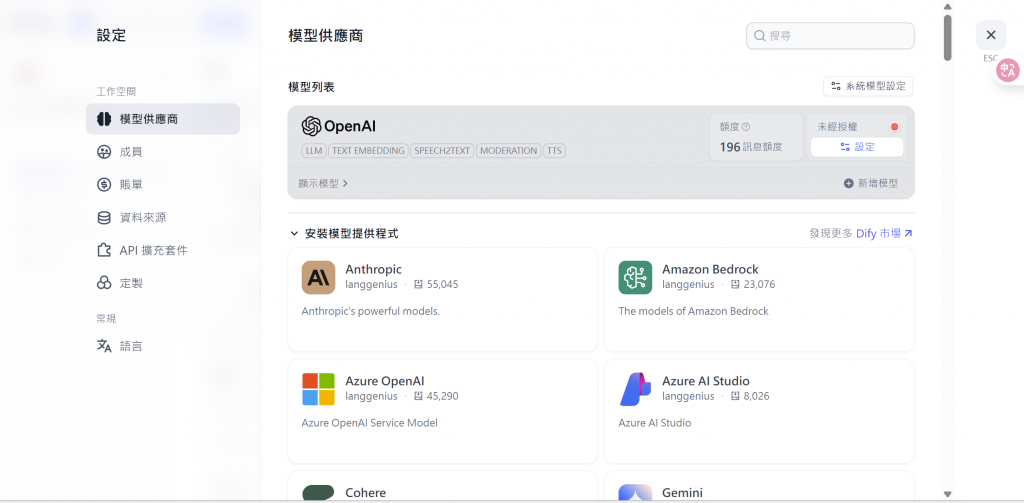
Task: Click the OpenAI 設定 button
Action: [857, 147]
